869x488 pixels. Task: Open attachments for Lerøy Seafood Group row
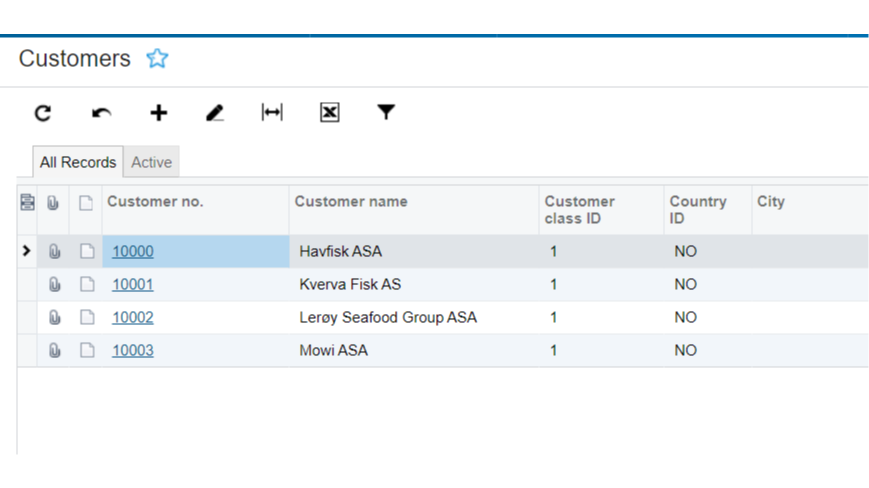tap(54, 317)
